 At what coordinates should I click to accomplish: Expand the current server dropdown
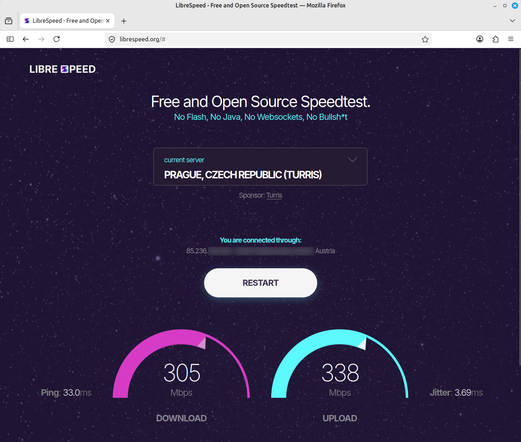tap(260, 167)
